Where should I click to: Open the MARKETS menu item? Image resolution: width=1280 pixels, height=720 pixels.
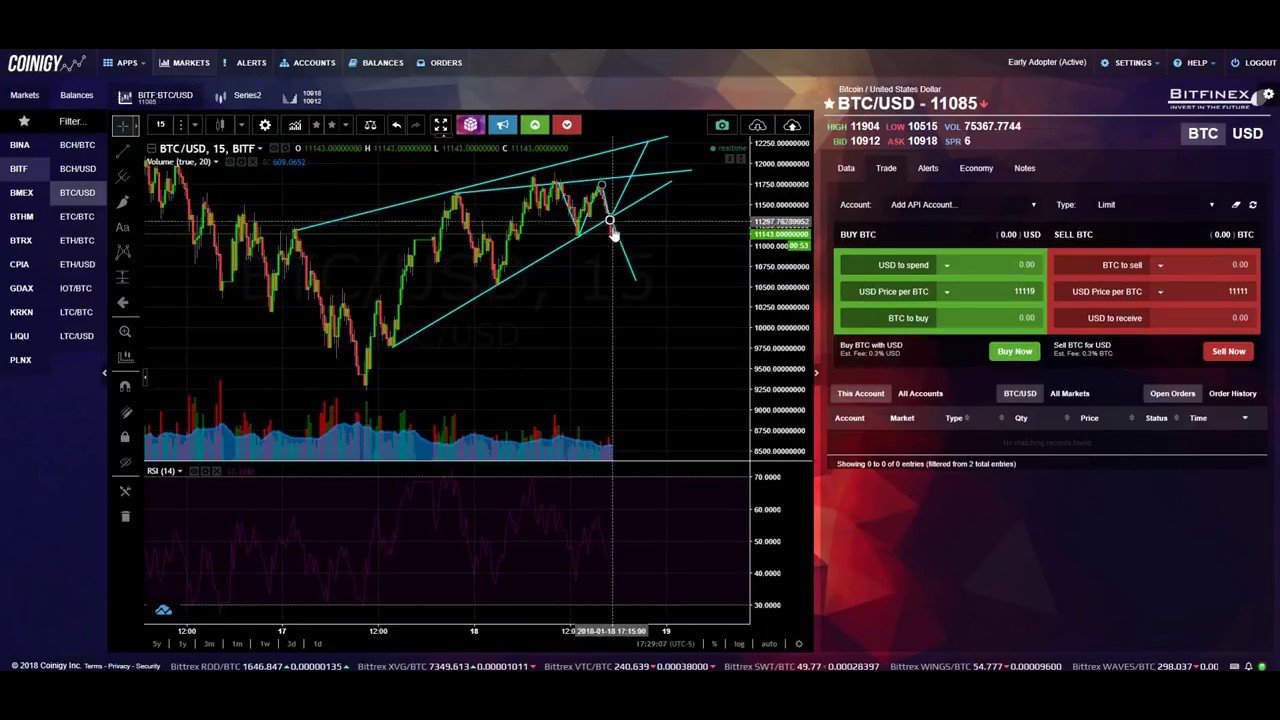pos(184,63)
